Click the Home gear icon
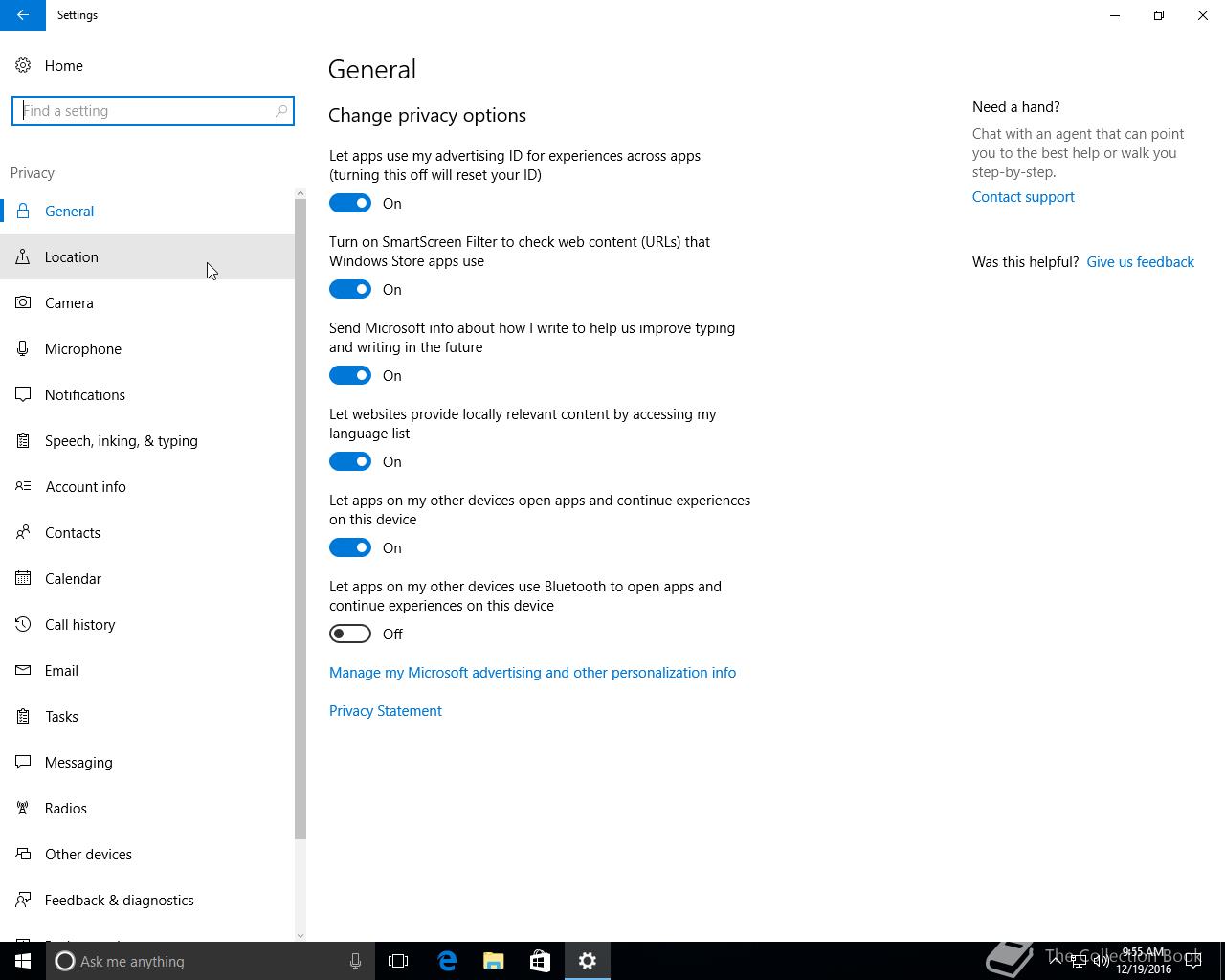Screen dimensions: 1225x980 coord(23,65)
